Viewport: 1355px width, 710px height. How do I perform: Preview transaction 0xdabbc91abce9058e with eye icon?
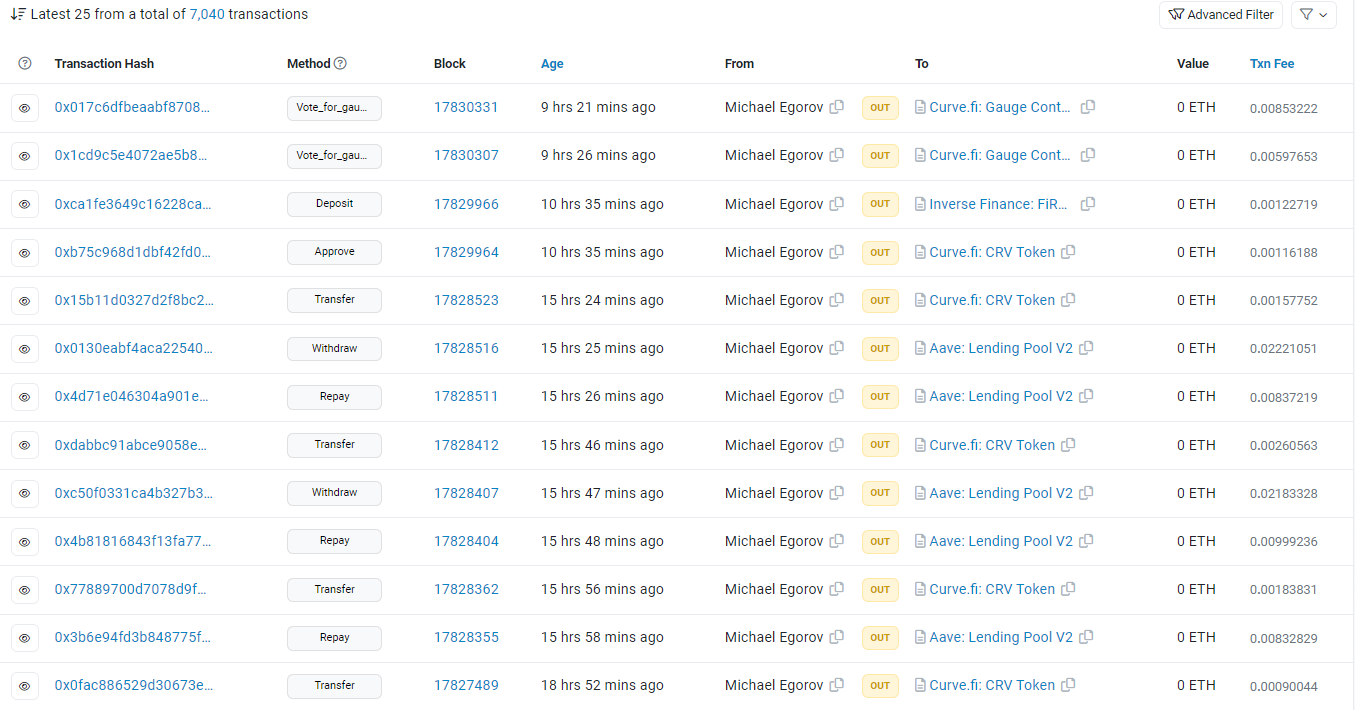coord(25,445)
